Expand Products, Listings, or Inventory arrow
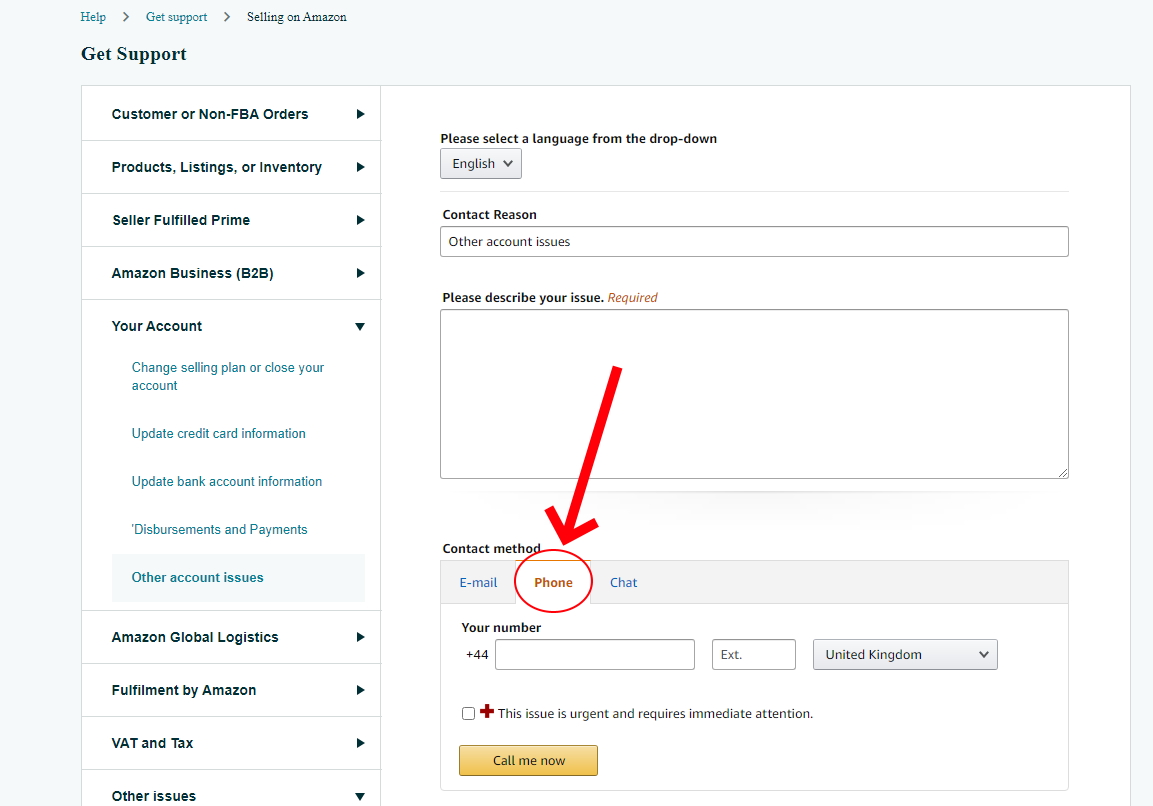The width and height of the screenshot is (1153, 806). [x=360, y=167]
